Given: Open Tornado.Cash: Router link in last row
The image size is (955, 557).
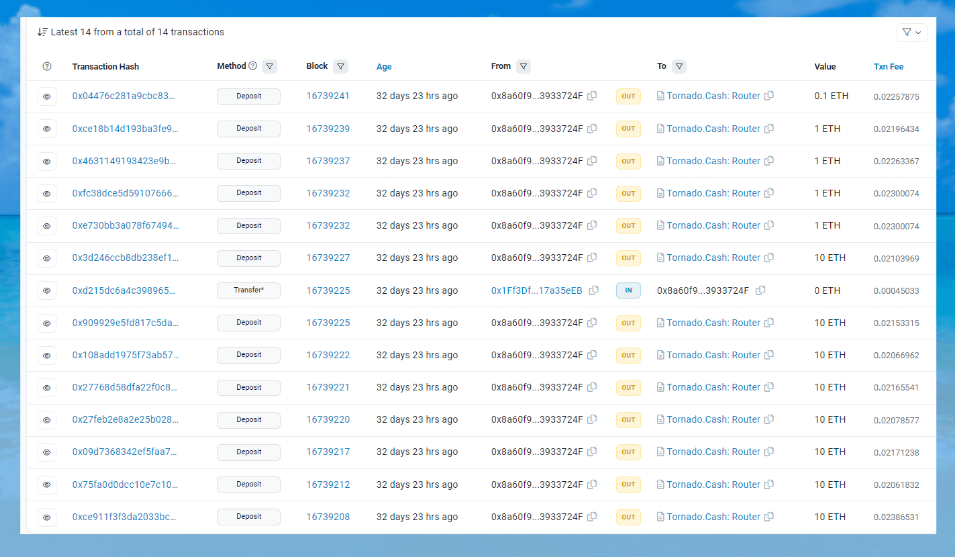Looking at the screenshot, I should pos(713,517).
